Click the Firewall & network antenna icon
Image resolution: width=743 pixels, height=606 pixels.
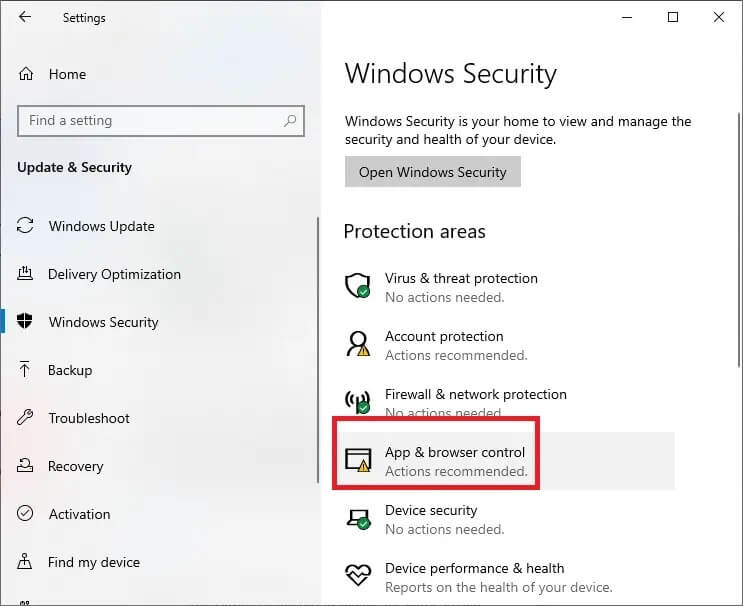358,401
